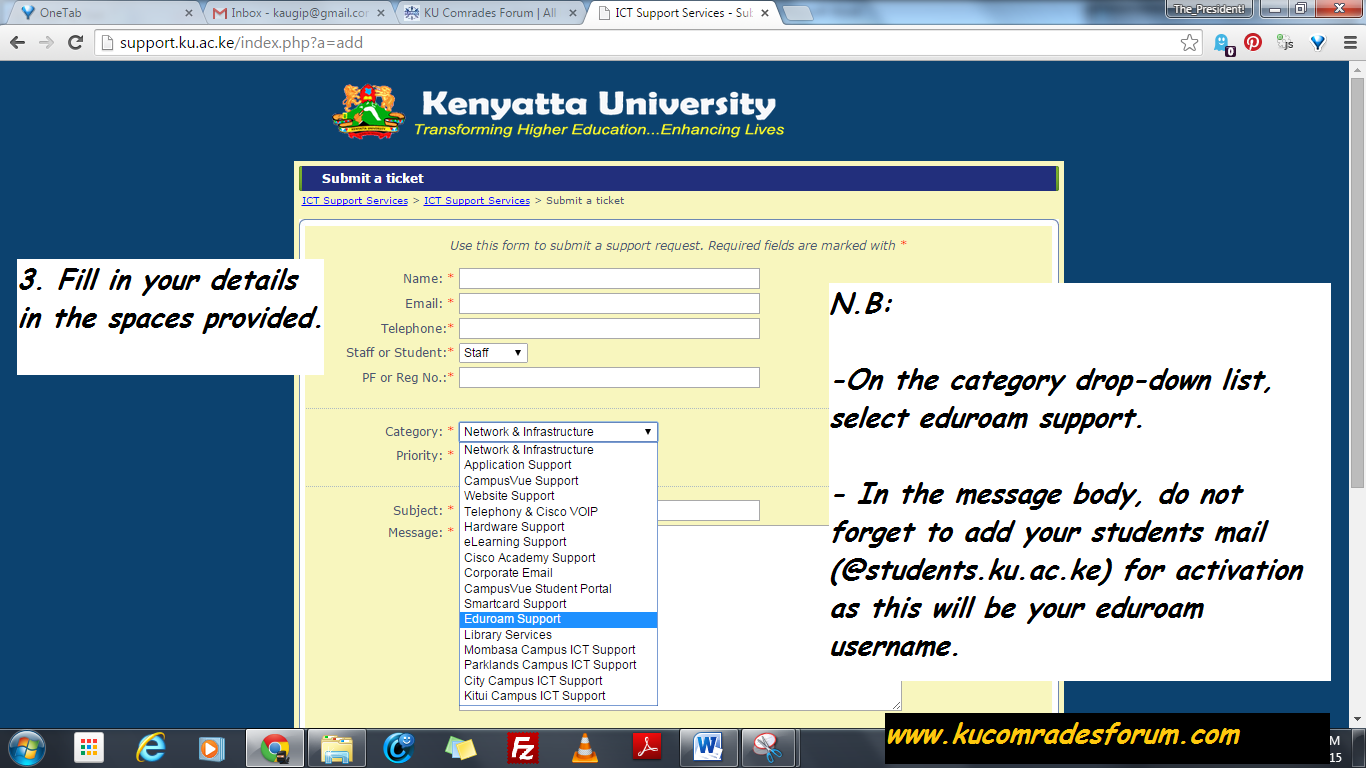Pick Website Support from category list
1366x768 pixels.
click(558, 496)
